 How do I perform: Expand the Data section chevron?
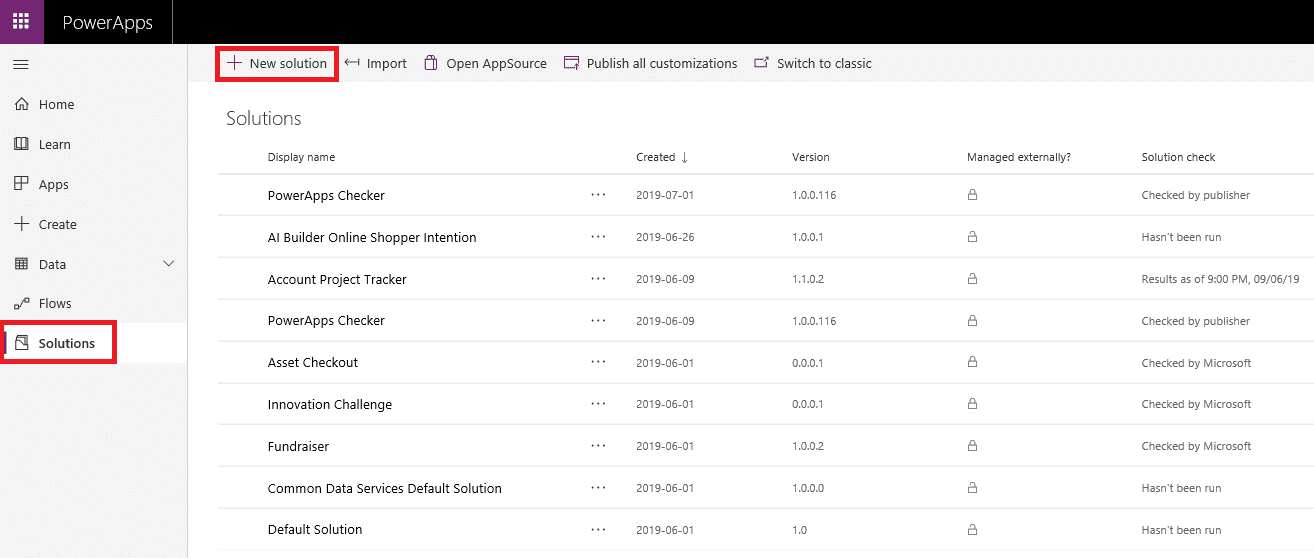[x=169, y=264]
